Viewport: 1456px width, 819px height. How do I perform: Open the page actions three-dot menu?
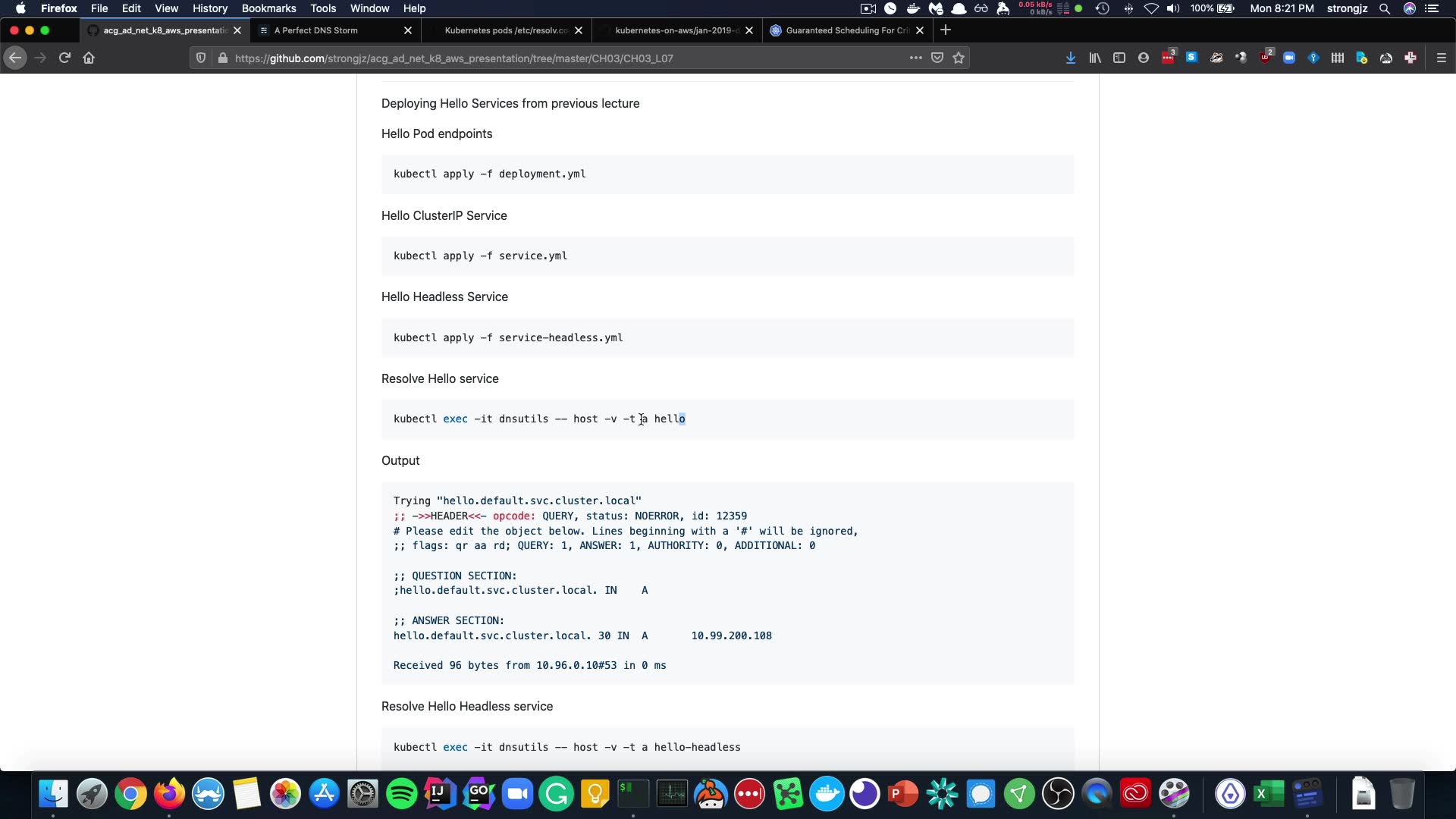pos(915,58)
